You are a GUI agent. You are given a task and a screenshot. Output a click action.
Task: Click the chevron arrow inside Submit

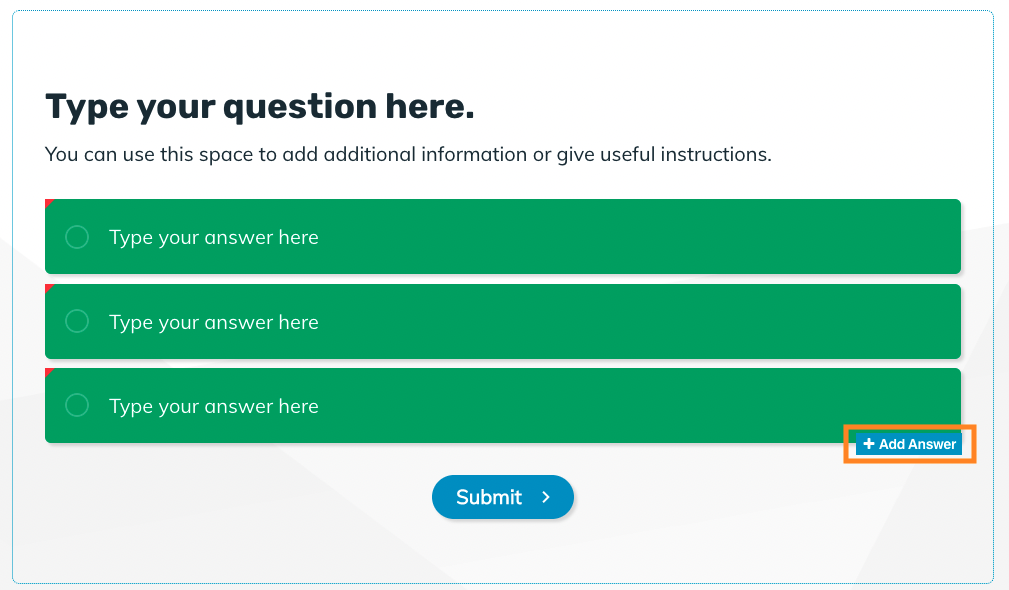546,497
